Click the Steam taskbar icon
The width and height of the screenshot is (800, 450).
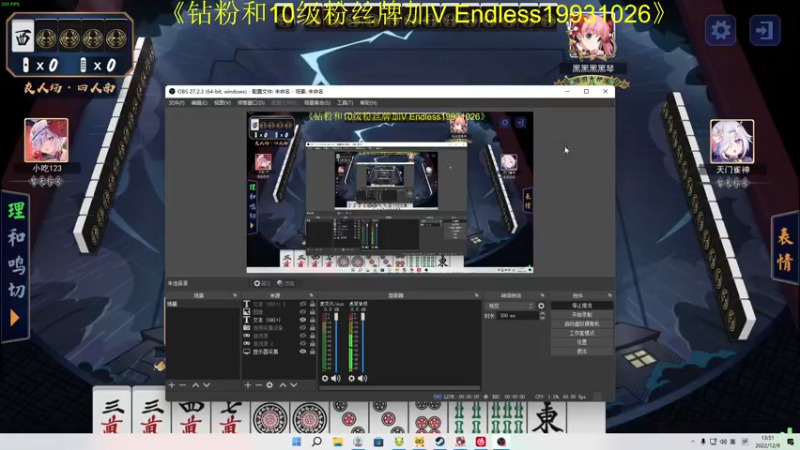click(439, 442)
